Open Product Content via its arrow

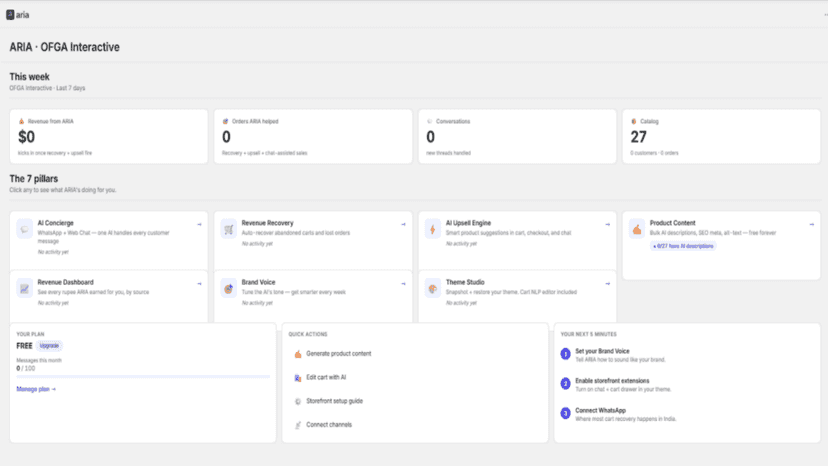(812, 225)
